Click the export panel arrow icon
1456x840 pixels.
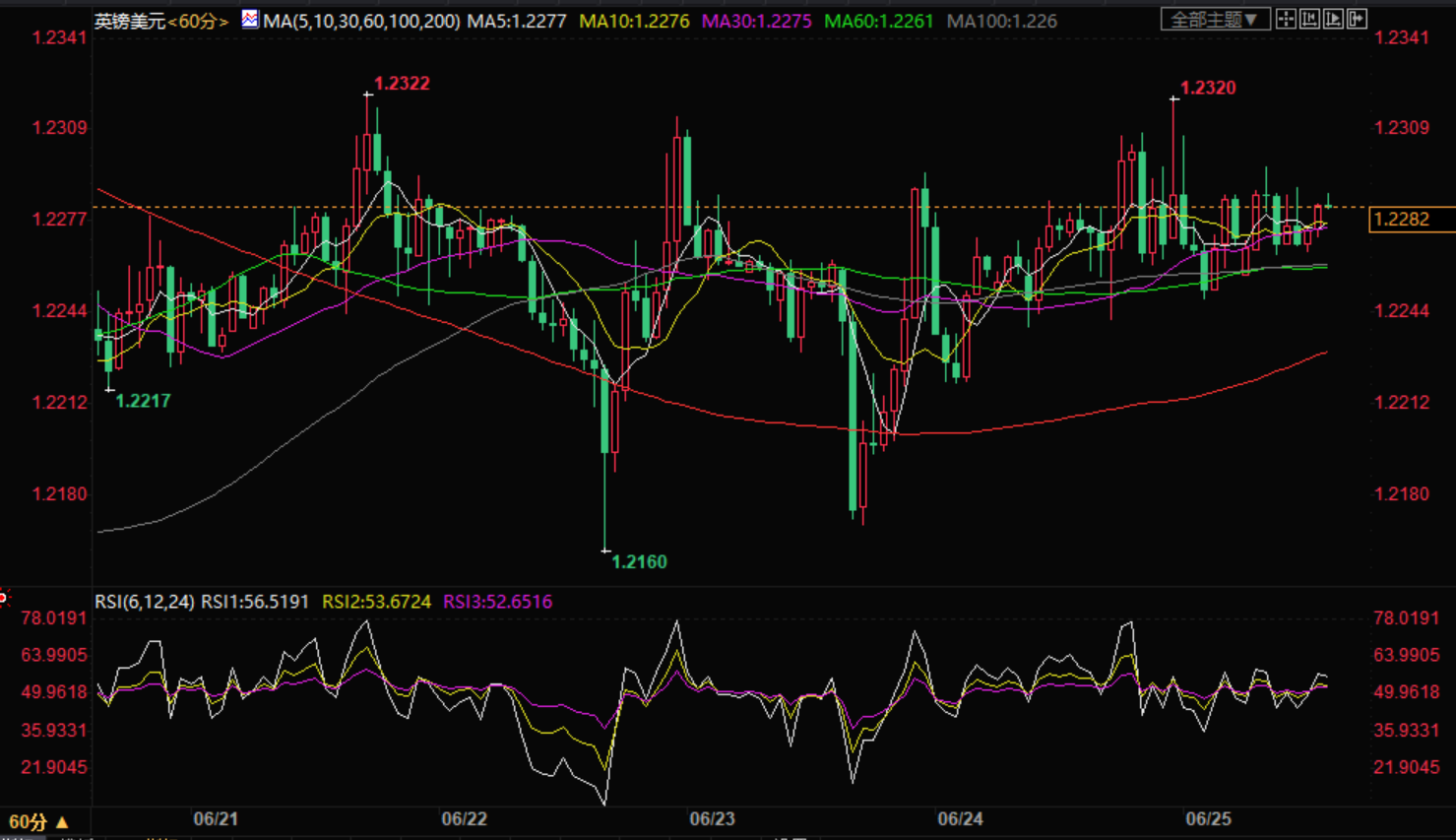1357,19
